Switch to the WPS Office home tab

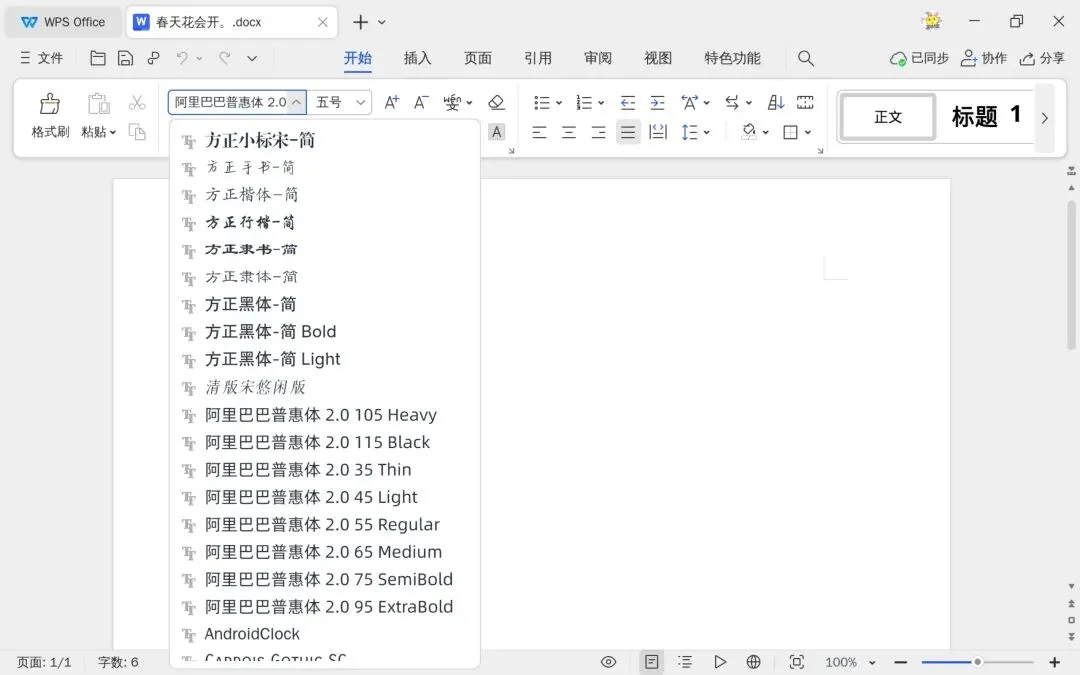tap(63, 22)
